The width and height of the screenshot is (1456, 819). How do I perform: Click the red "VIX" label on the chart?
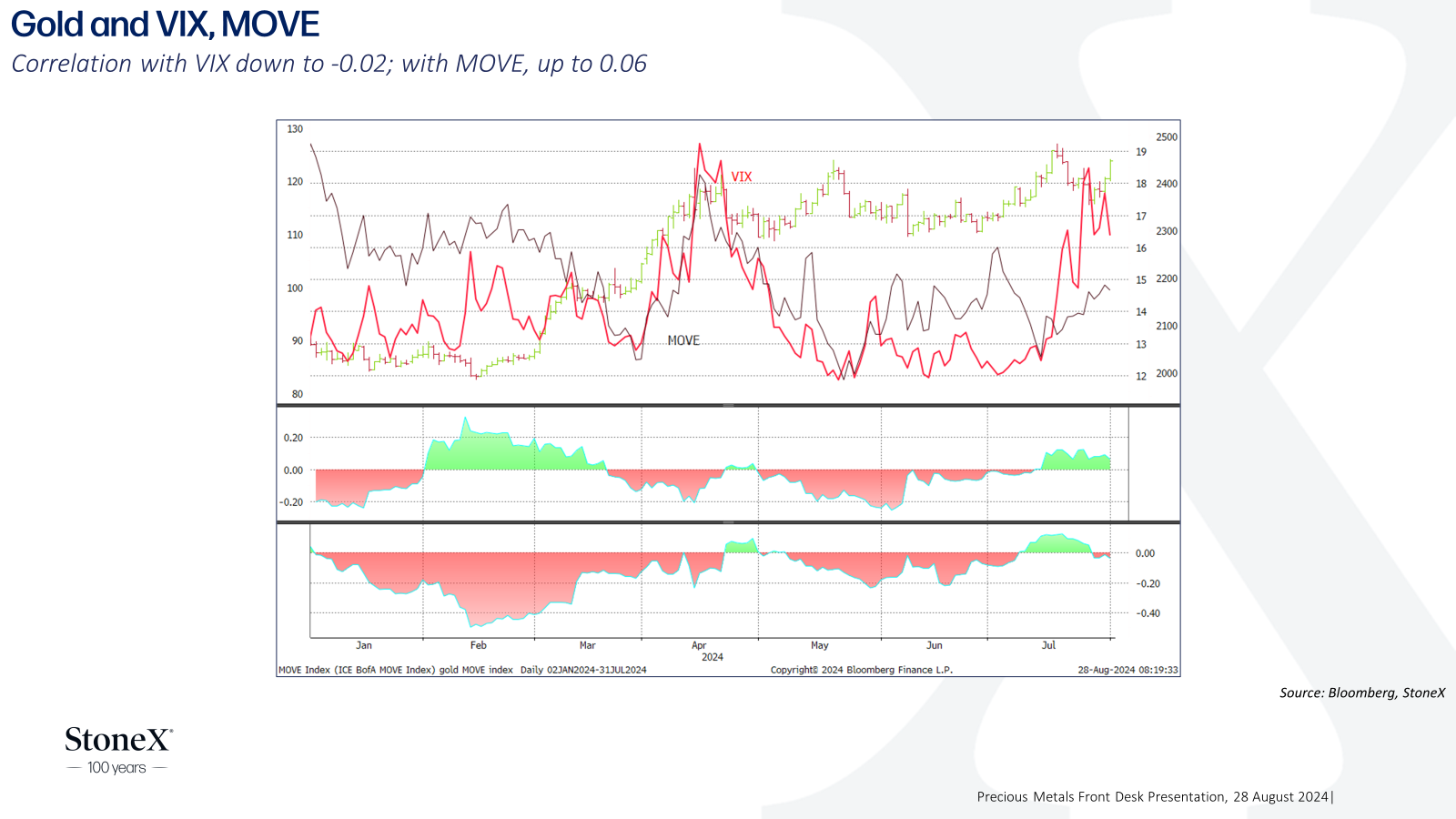[742, 177]
